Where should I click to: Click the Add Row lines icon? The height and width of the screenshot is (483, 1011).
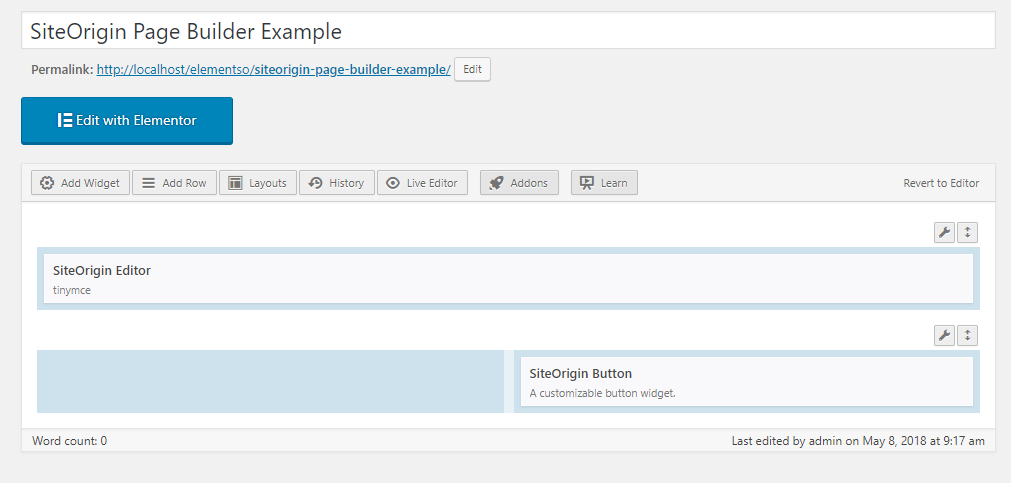(x=148, y=182)
